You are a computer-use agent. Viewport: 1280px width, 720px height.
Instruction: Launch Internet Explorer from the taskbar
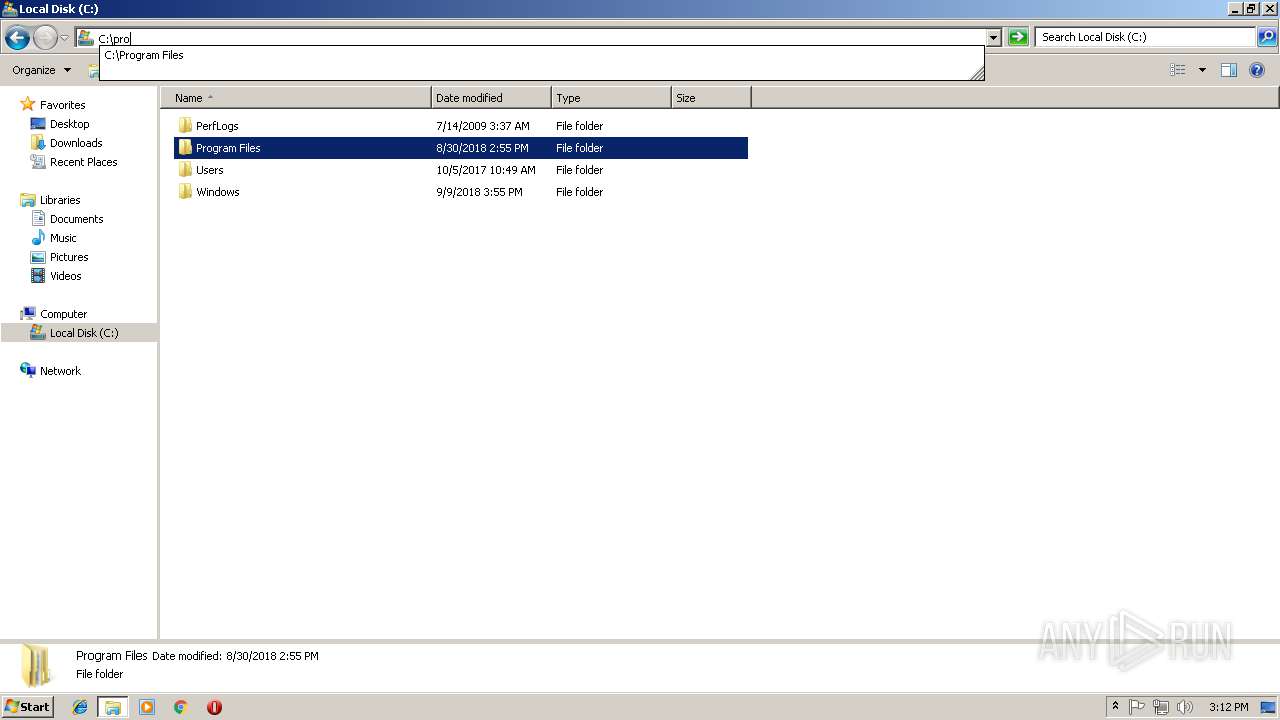[80, 707]
